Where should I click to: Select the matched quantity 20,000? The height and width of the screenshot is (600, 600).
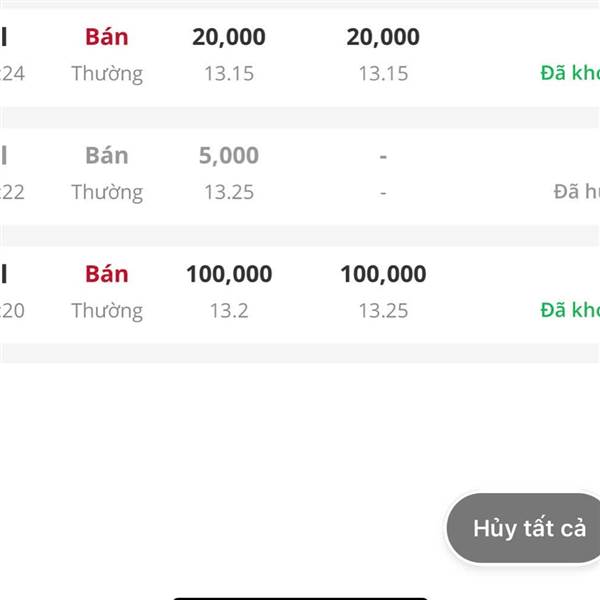(383, 37)
